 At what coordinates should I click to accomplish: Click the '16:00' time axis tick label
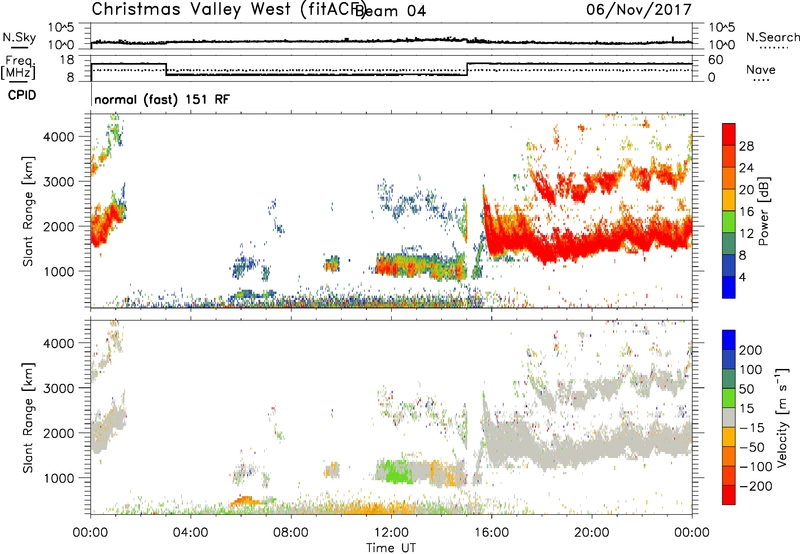(491, 533)
